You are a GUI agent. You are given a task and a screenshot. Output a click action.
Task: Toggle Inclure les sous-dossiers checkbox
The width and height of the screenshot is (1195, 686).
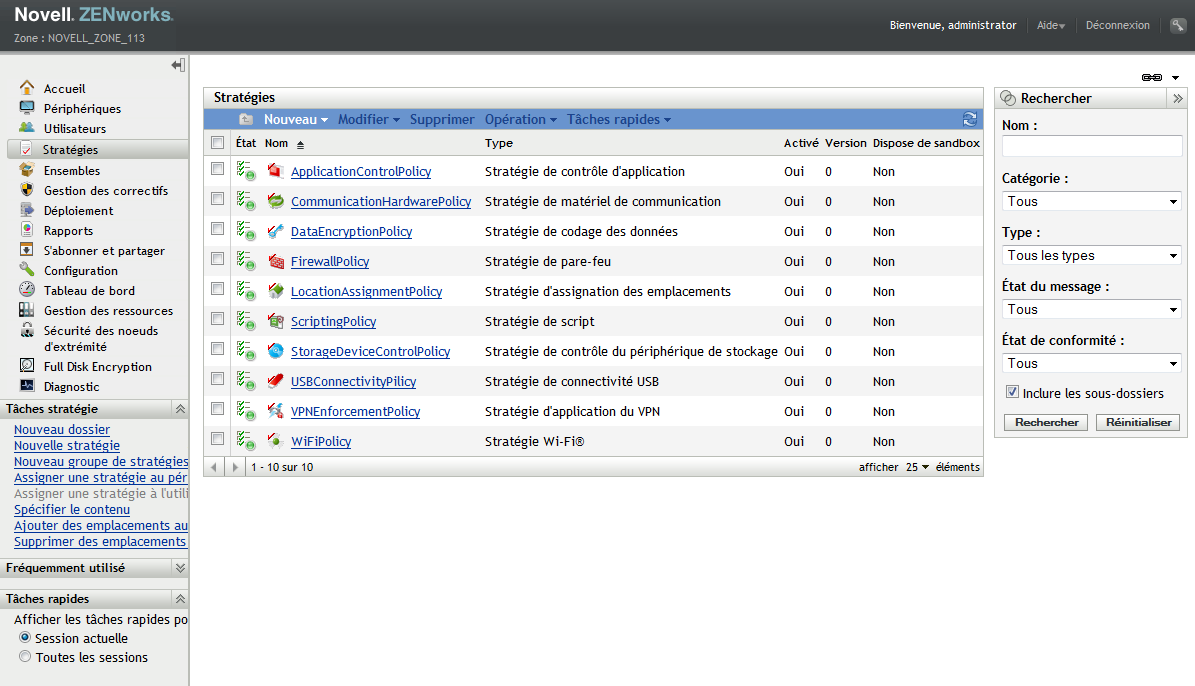click(1012, 393)
